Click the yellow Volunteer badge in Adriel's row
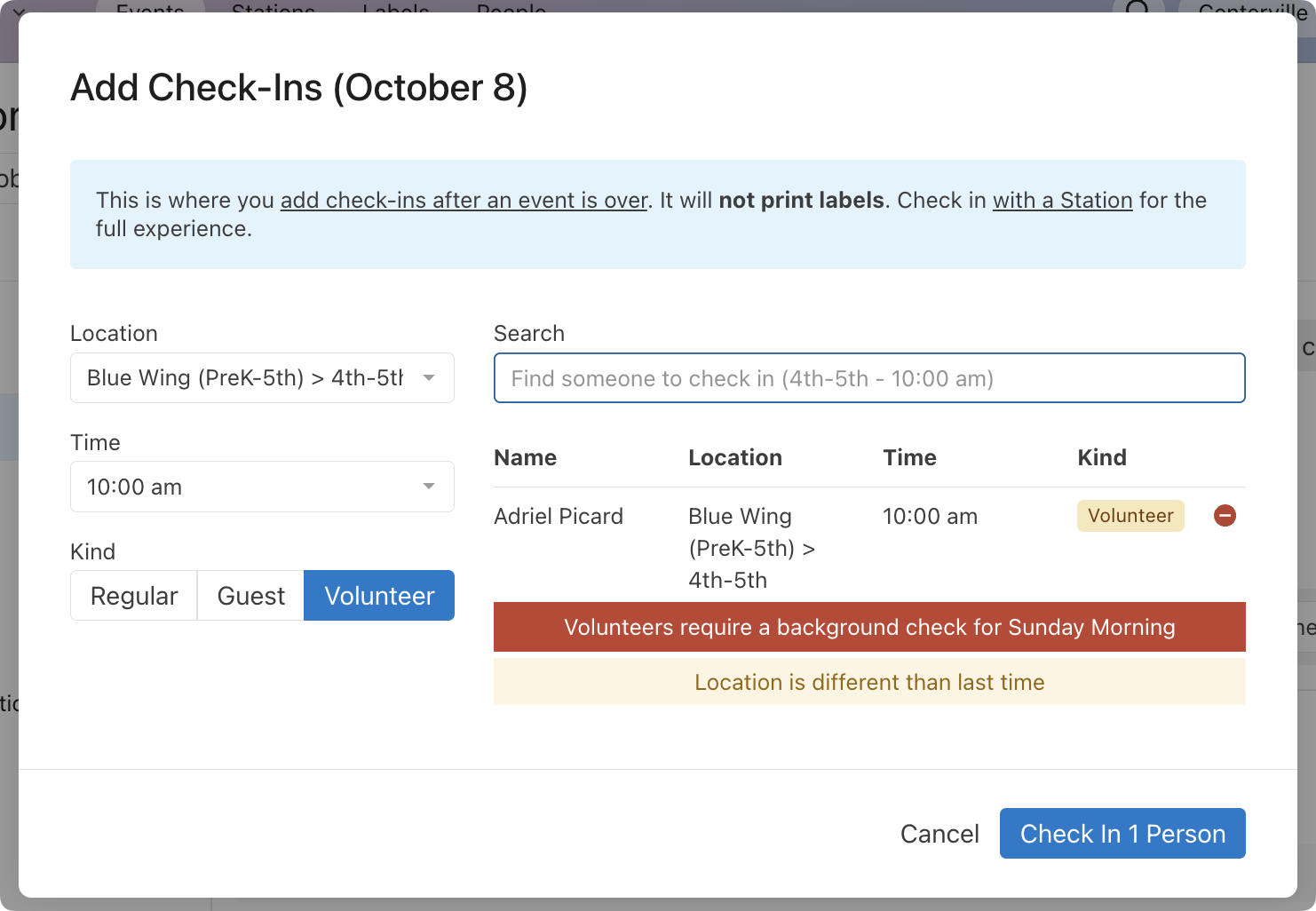The width and height of the screenshot is (1316, 911). tap(1130, 516)
